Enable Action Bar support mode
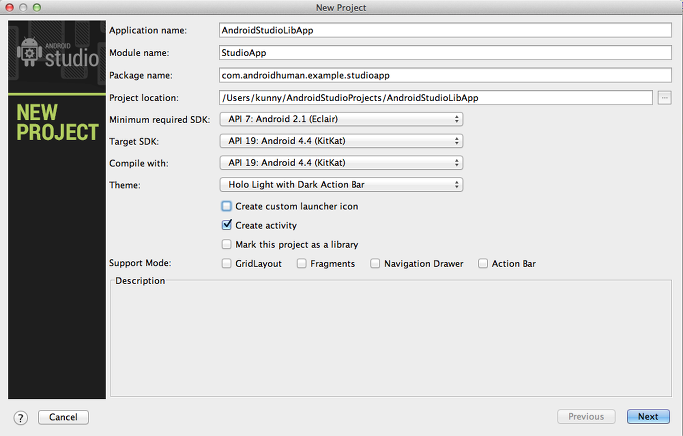Screen dimensions: 683x436 tap(483, 264)
